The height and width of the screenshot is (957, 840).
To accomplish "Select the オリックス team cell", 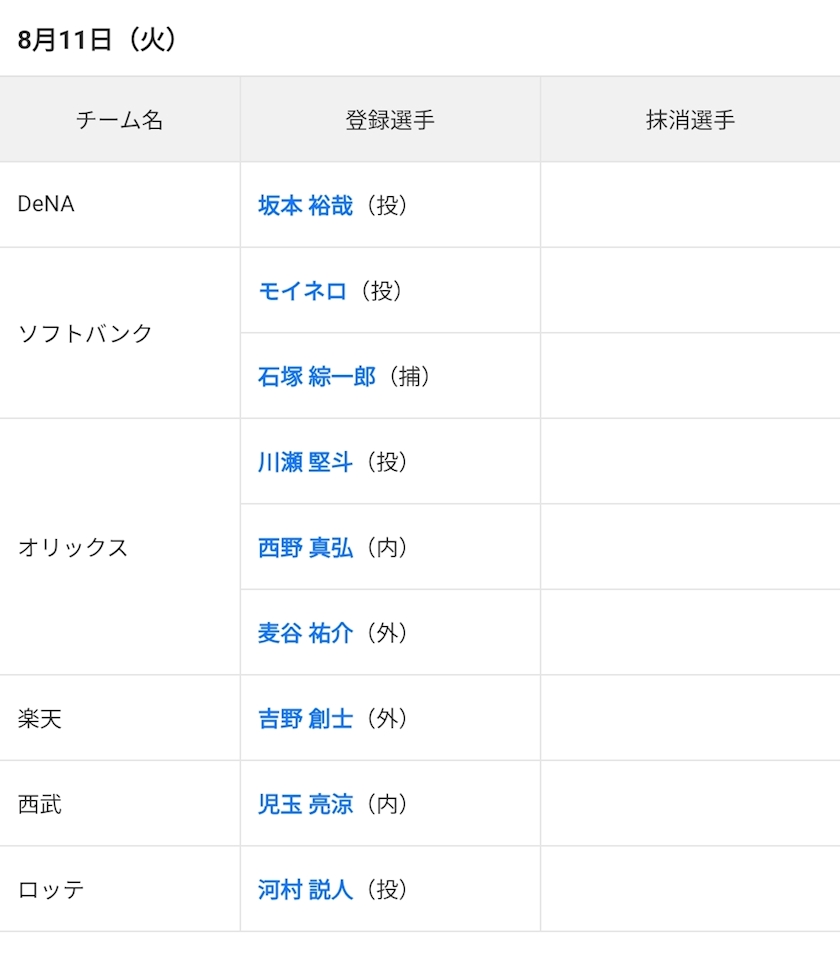I will point(120,547).
